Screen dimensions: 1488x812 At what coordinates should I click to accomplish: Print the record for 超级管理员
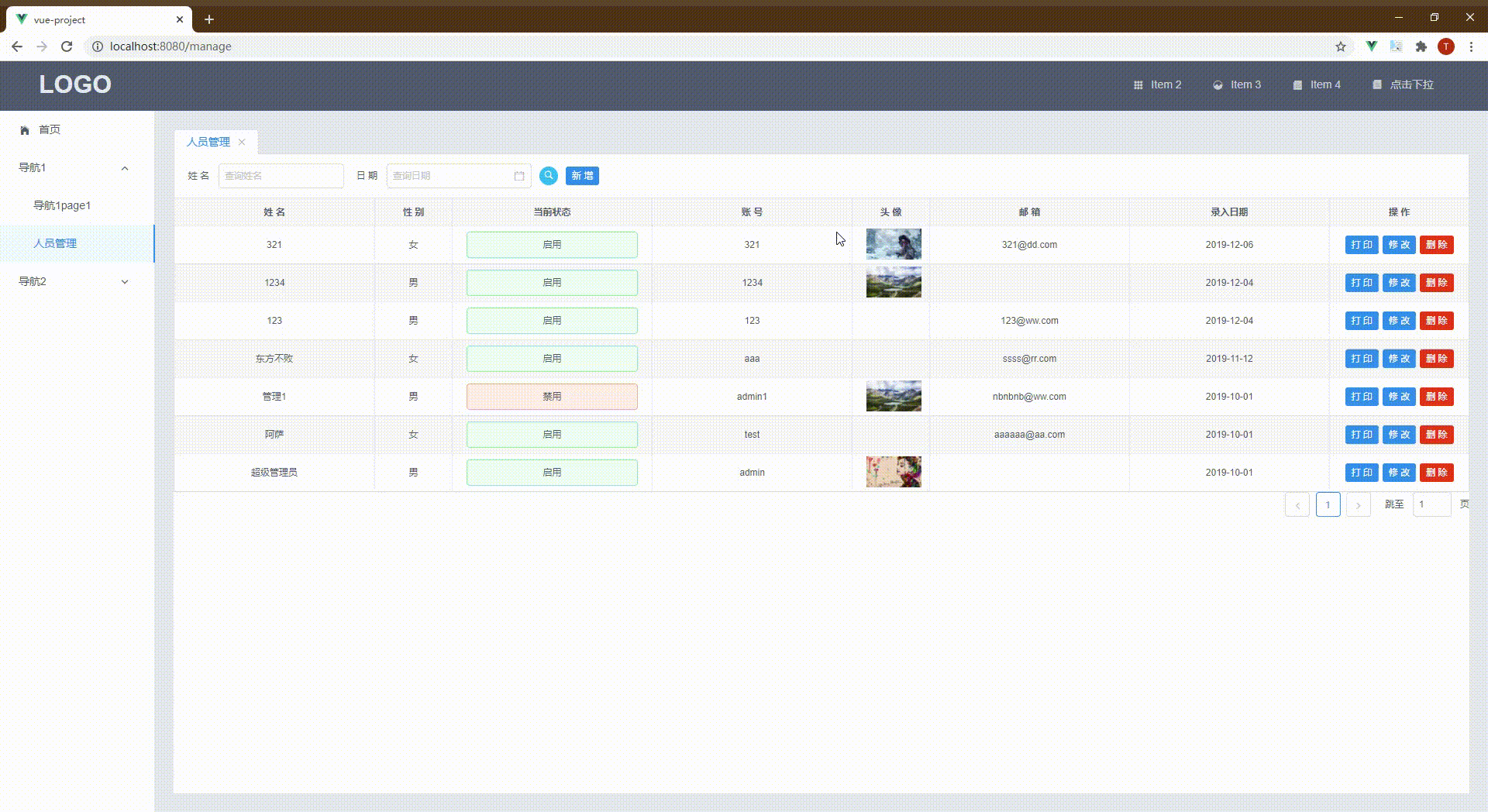(x=1362, y=473)
